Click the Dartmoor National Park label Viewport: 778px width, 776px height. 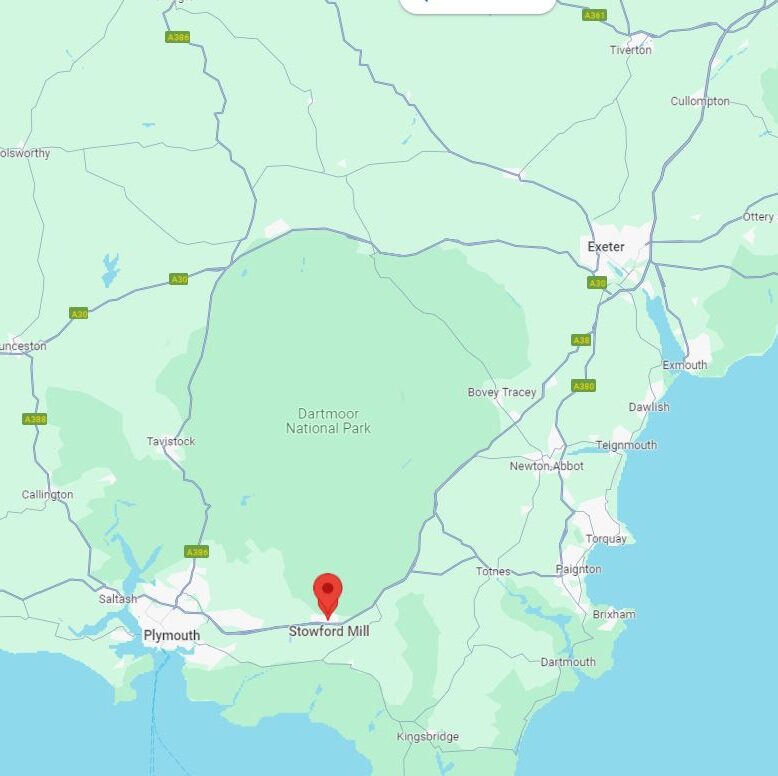[328, 421]
